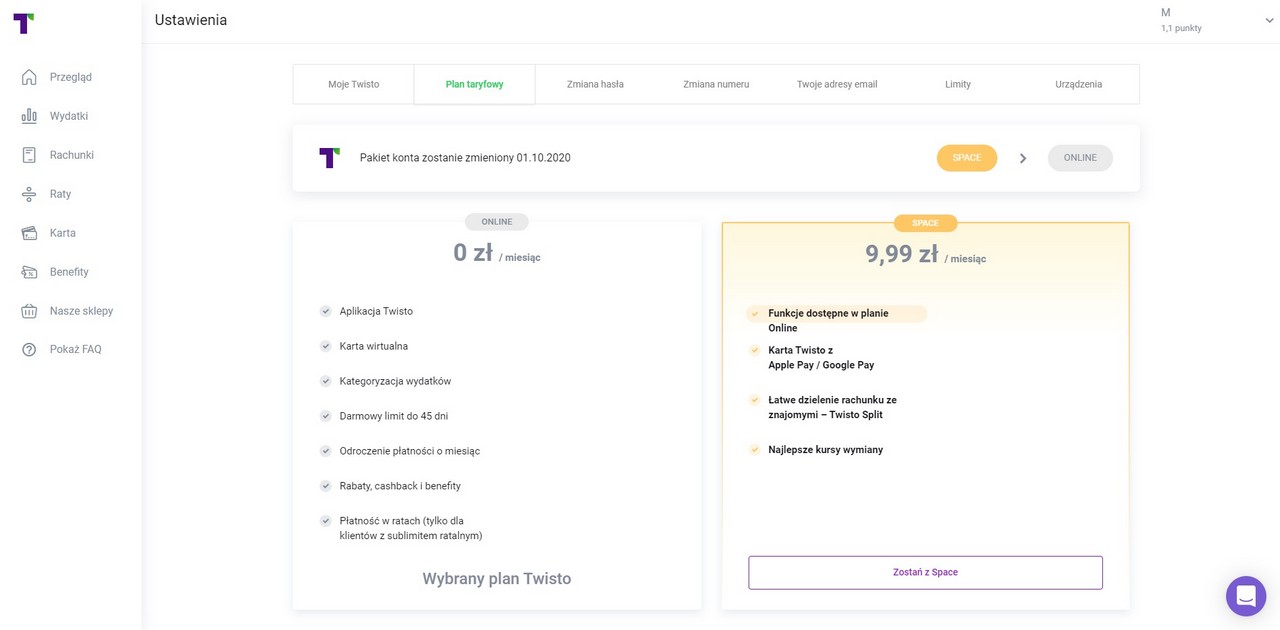Viewport: 1280px width, 630px height.
Task: Open the chat support bubble
Action: click(x=1246, y=596)
